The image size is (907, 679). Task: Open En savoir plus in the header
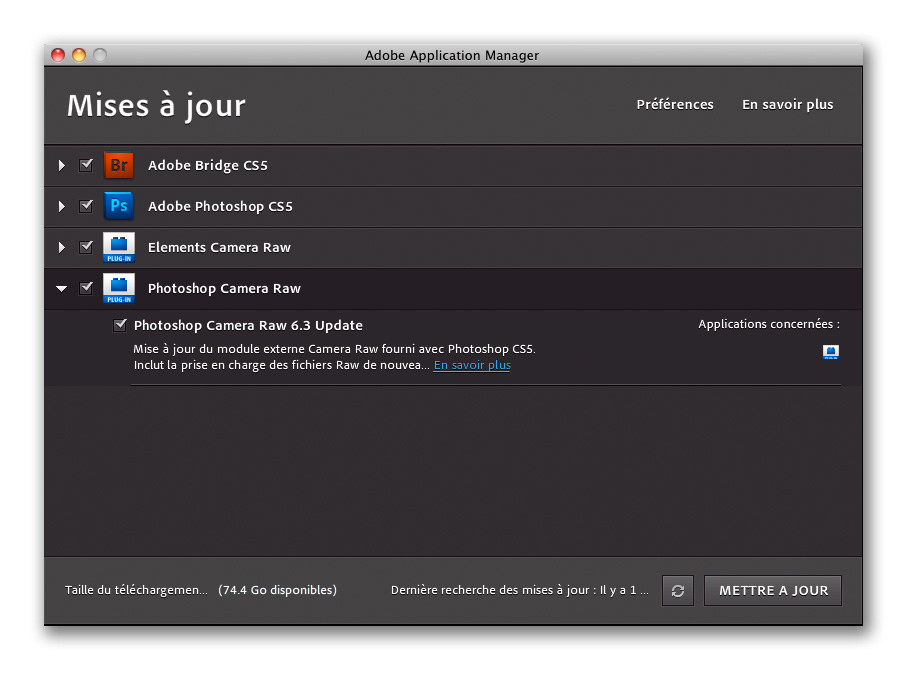point(788,105)
